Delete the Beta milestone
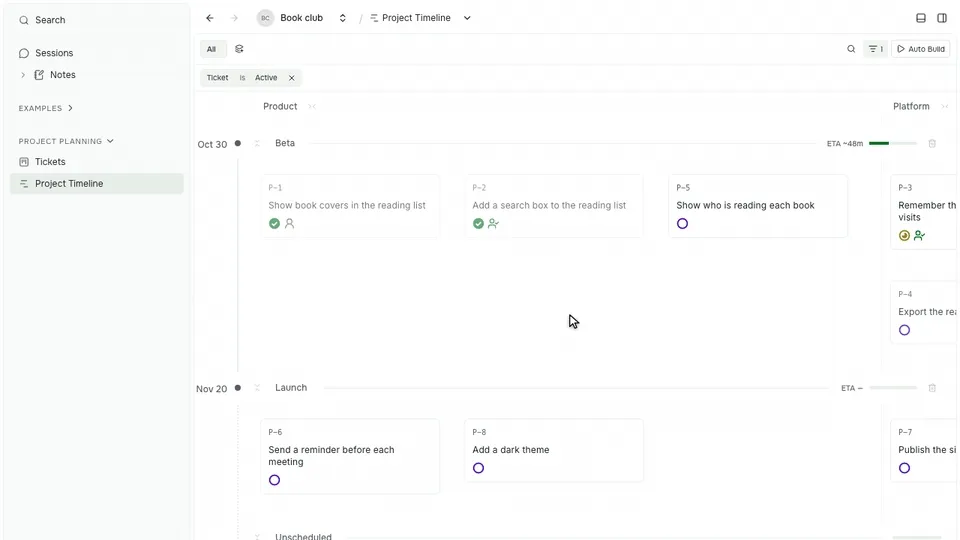 pyautogui.click(x=932, y=143)
